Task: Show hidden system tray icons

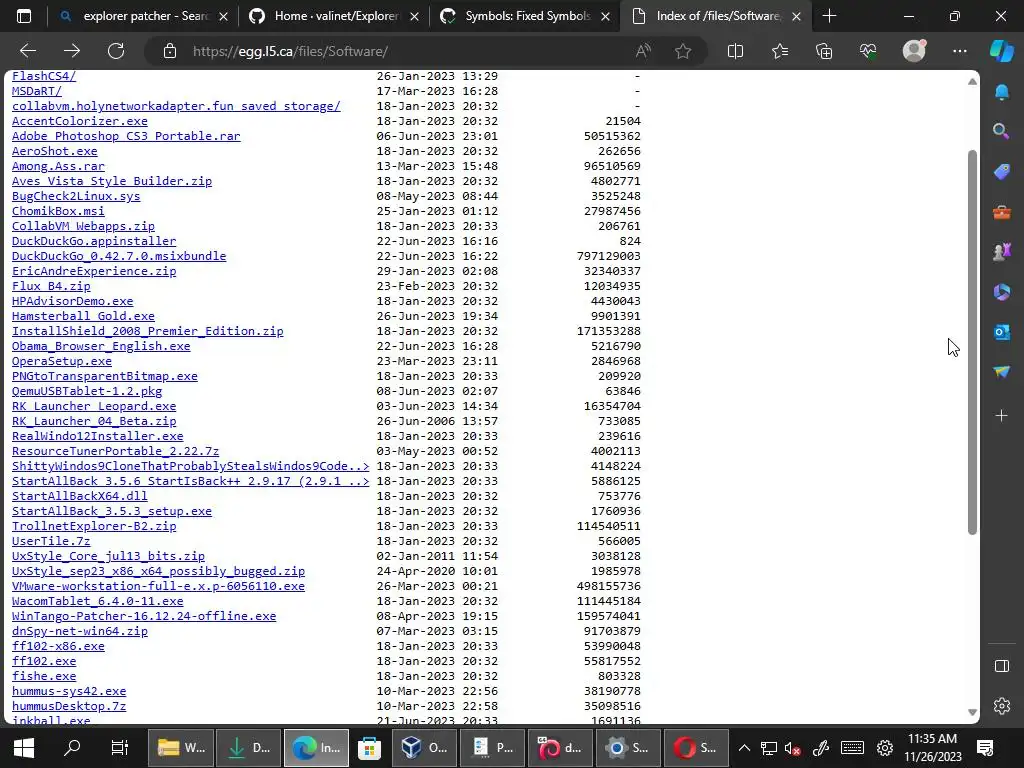Action: point(744,748)
